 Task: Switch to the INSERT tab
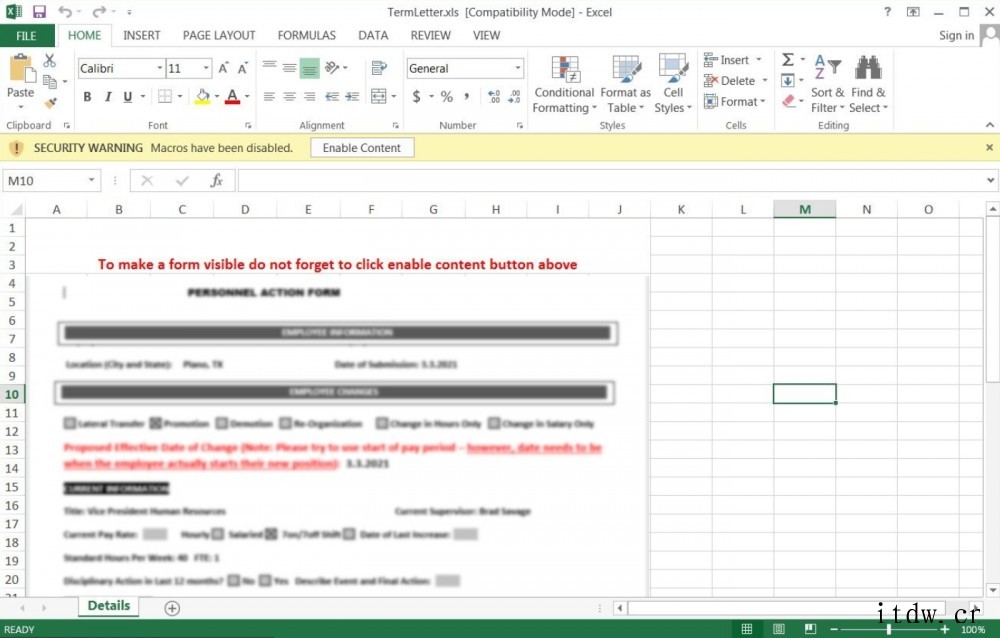tap(142, 36)
